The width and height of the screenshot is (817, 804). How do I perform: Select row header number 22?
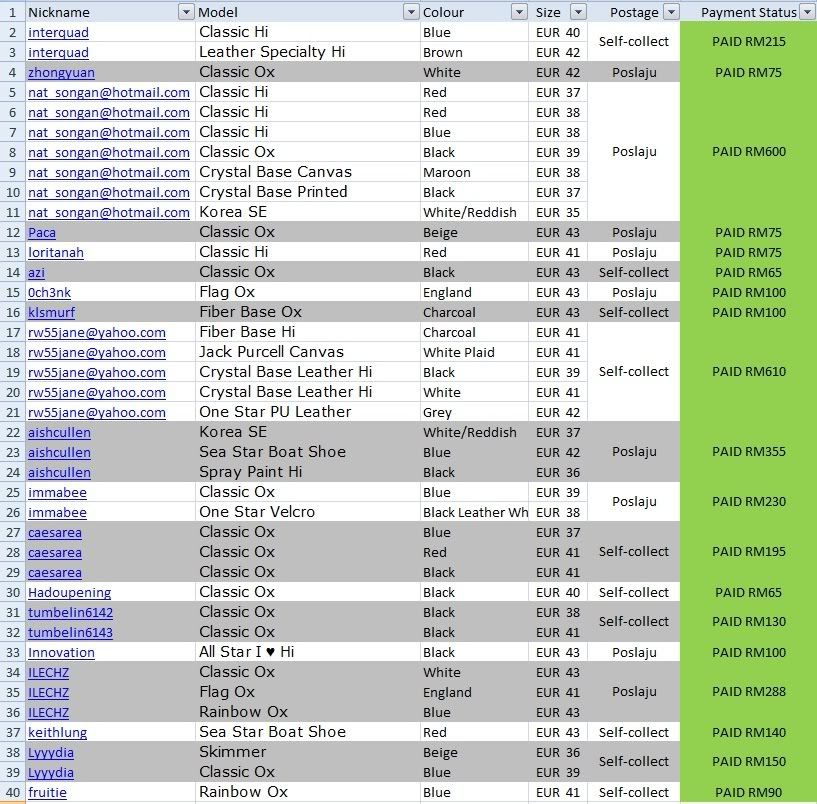click(x=11, y=432)
